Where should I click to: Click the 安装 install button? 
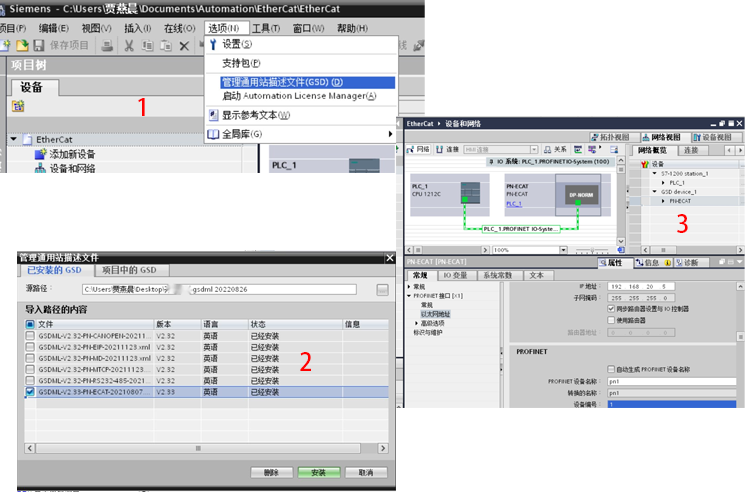(x=318, y=472)
